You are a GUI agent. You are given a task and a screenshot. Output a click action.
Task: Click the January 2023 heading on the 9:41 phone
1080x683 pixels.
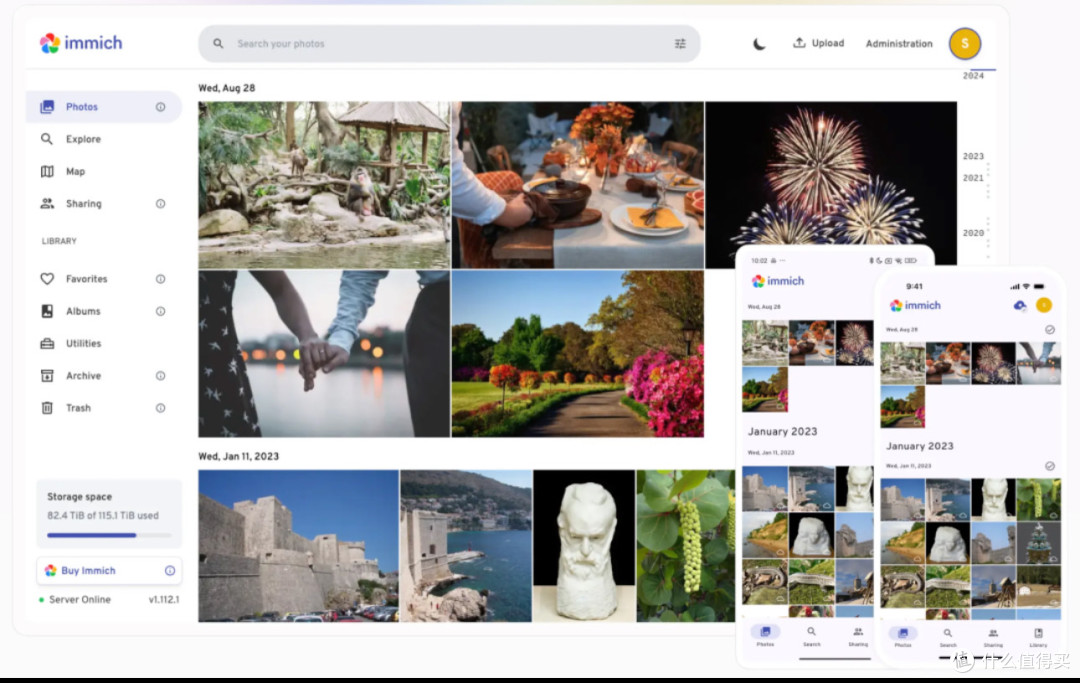point(920,446)
